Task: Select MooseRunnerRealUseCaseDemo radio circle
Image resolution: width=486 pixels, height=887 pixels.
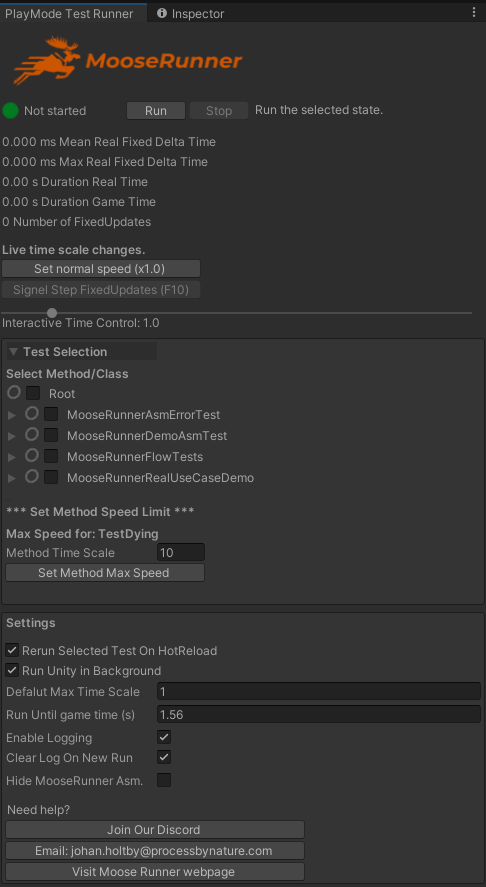Action: click(x=32, y=476)
